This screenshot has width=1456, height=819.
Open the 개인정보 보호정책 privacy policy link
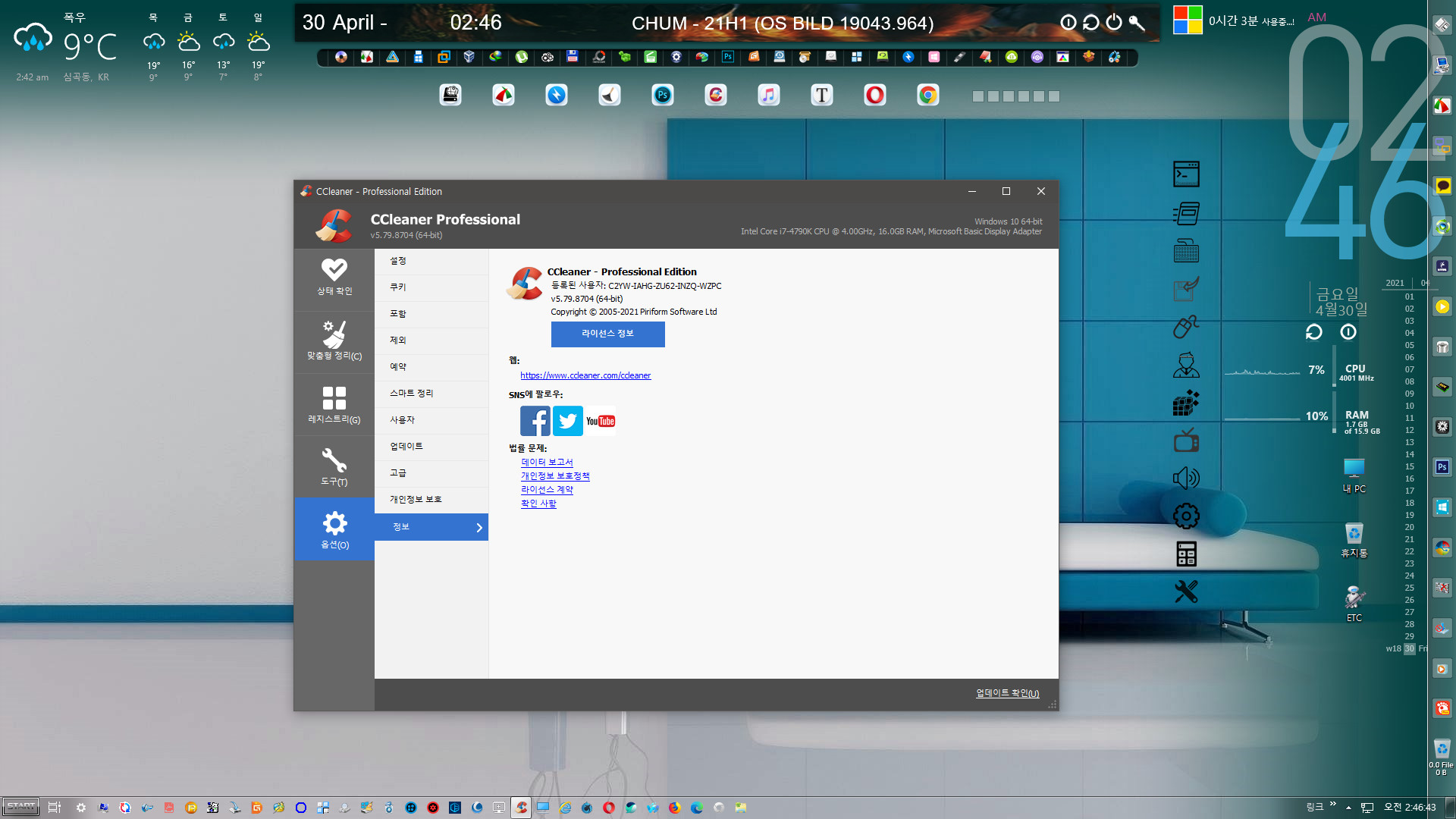point(555,475)
